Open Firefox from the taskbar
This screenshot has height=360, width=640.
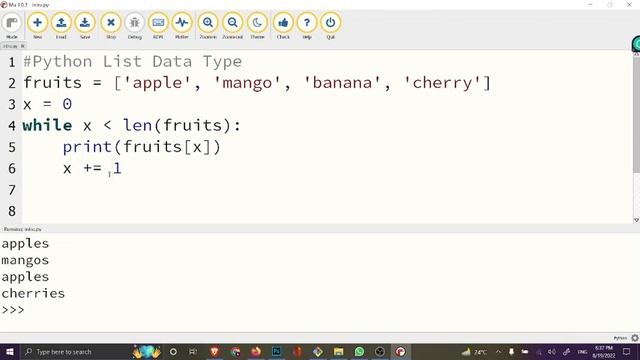tap(256, 352)
